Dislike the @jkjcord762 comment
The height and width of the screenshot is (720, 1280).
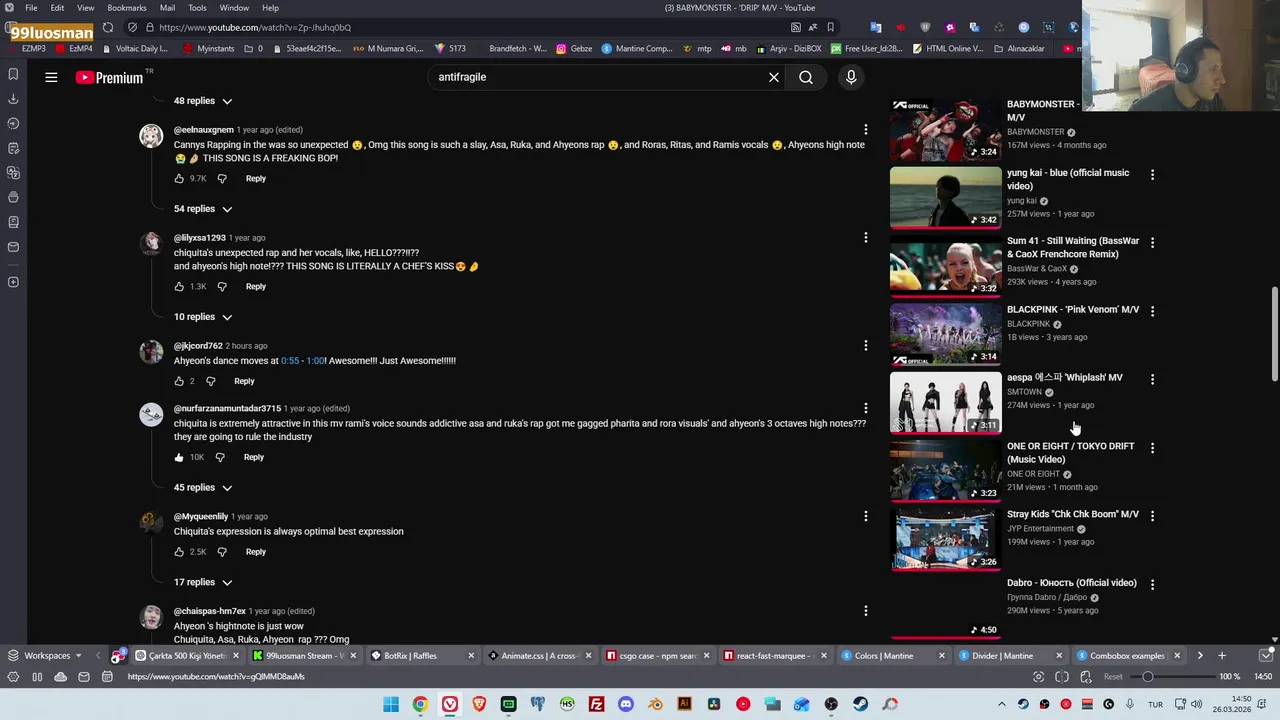click(210, 381)
